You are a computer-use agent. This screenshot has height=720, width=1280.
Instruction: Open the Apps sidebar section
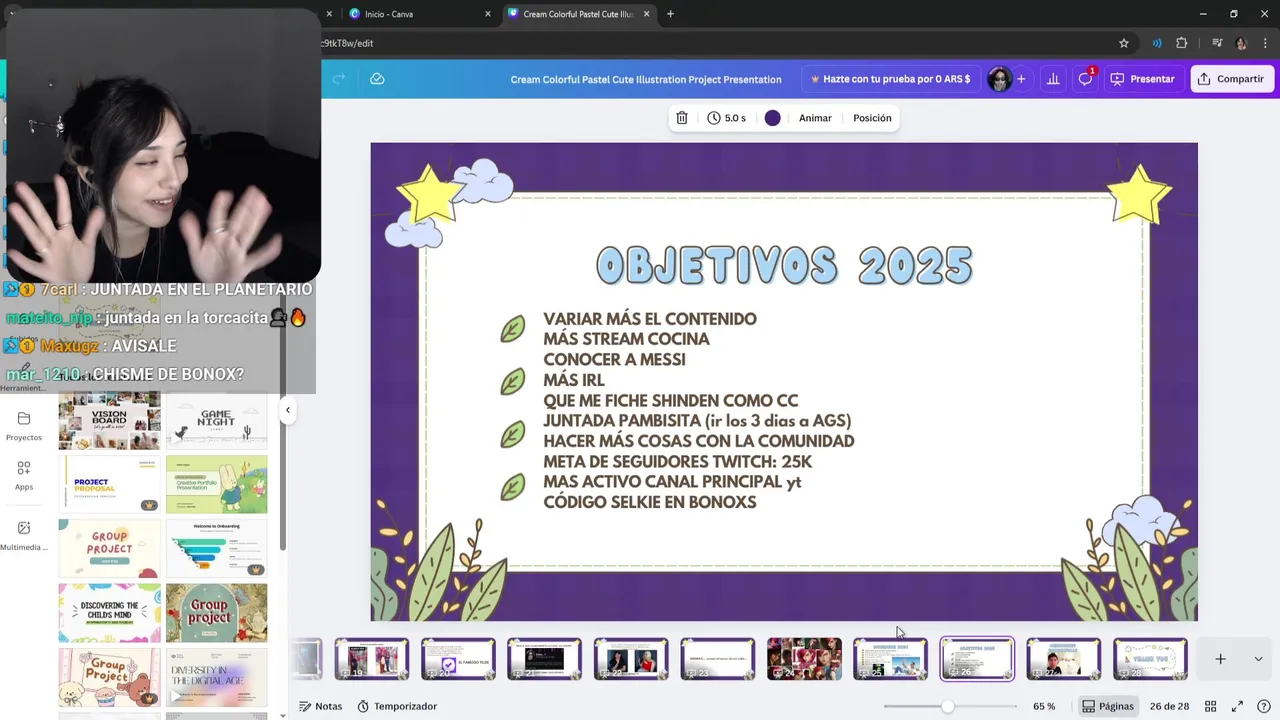tap(24, 475)
